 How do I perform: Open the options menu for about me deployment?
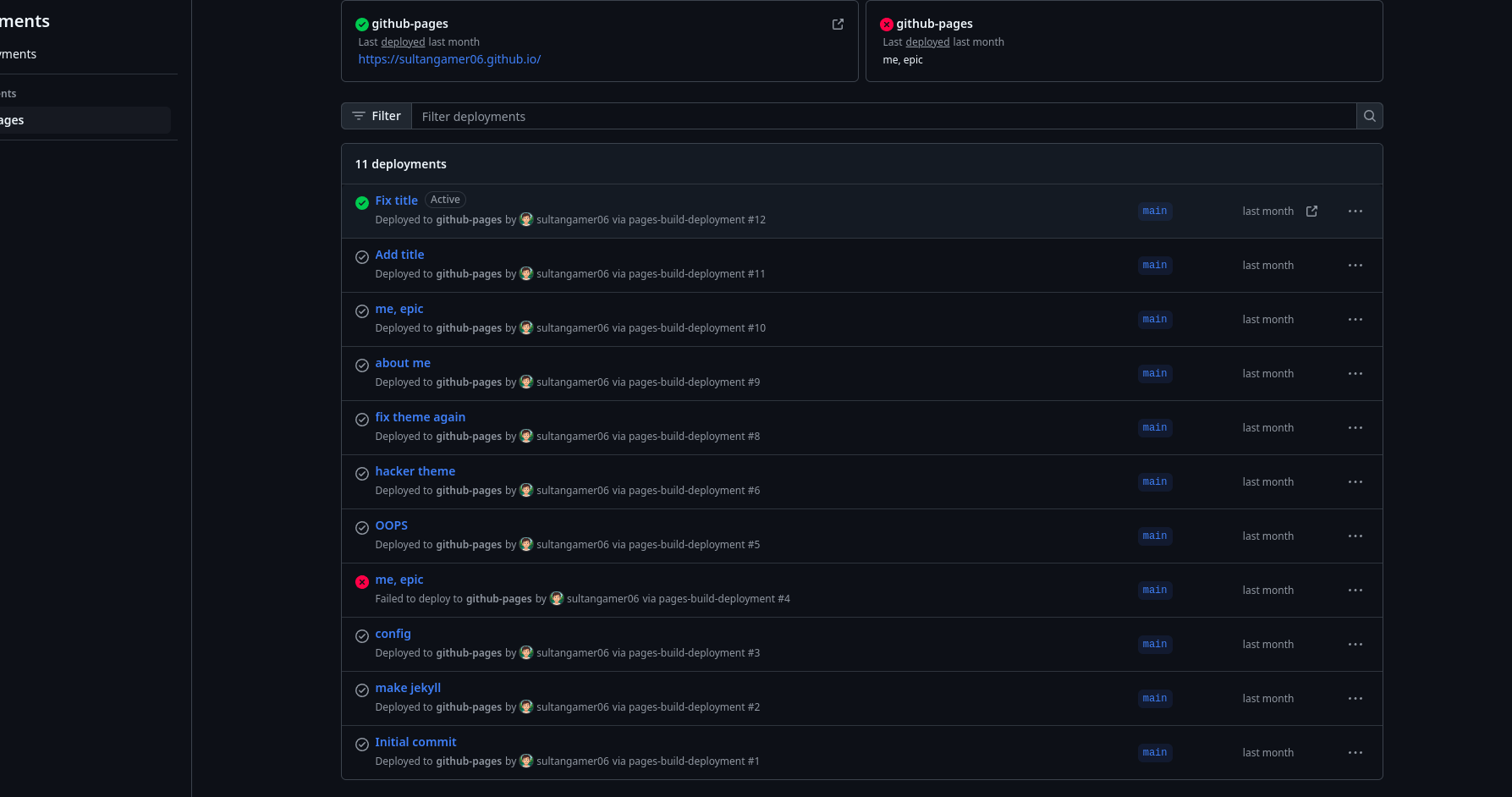click(1355, 373)
